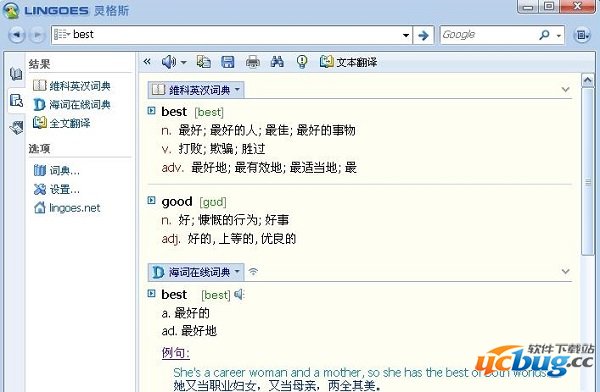Click the wireless online icon next to 海词在线词典
Viewport: 600px width, 392px height.
[253, 271]
